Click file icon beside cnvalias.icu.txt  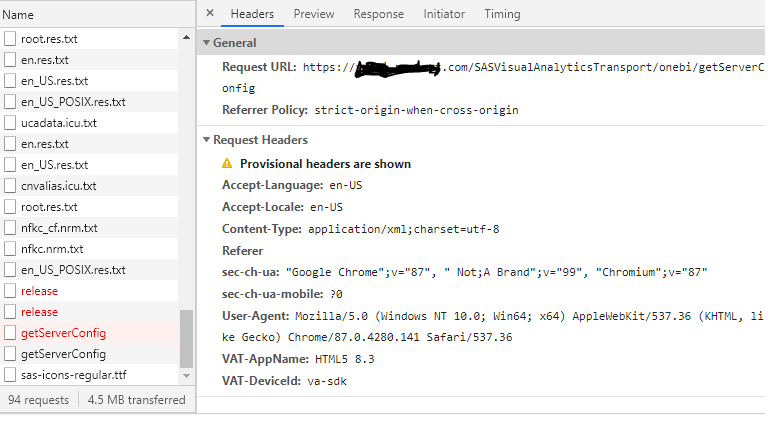pos(10,186)
